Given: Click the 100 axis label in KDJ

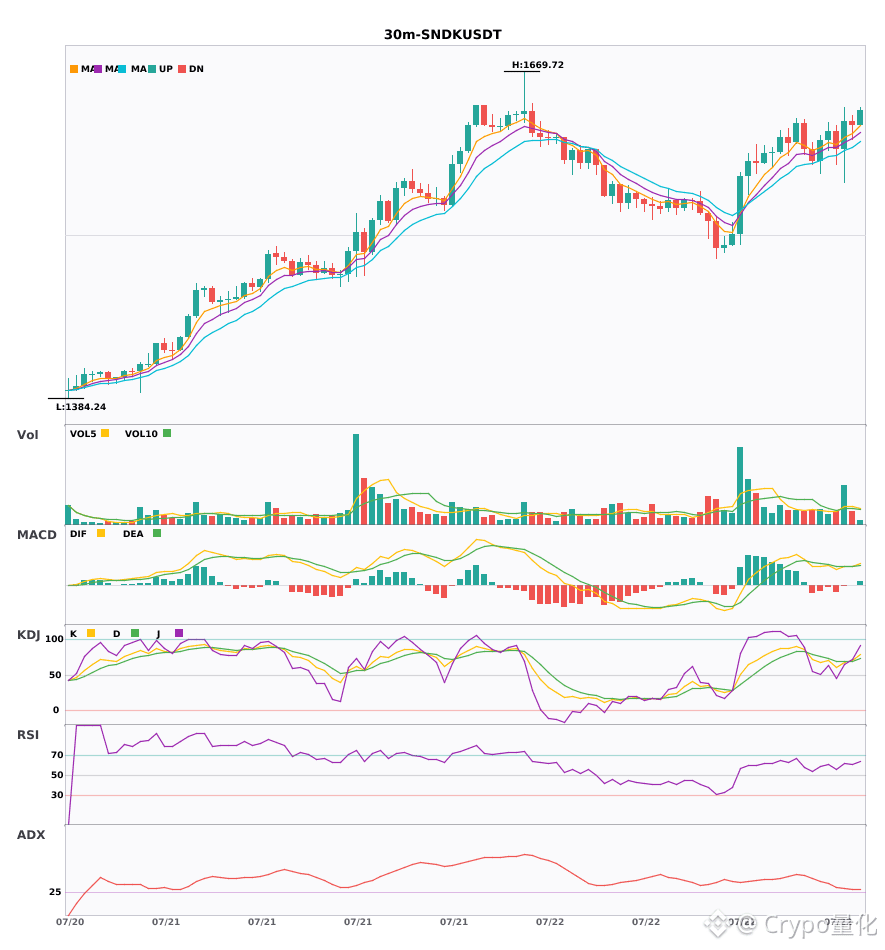Looking at the screenshot, I should pos(55,639).
